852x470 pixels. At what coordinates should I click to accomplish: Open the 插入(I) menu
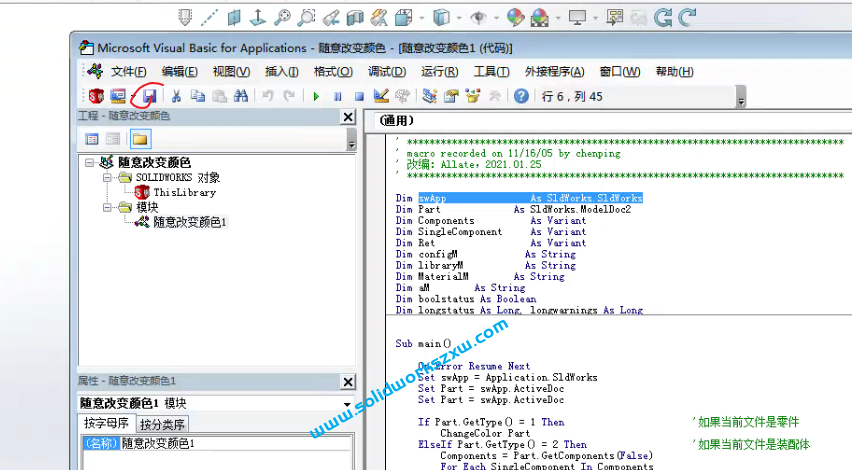tap(281, 72)
